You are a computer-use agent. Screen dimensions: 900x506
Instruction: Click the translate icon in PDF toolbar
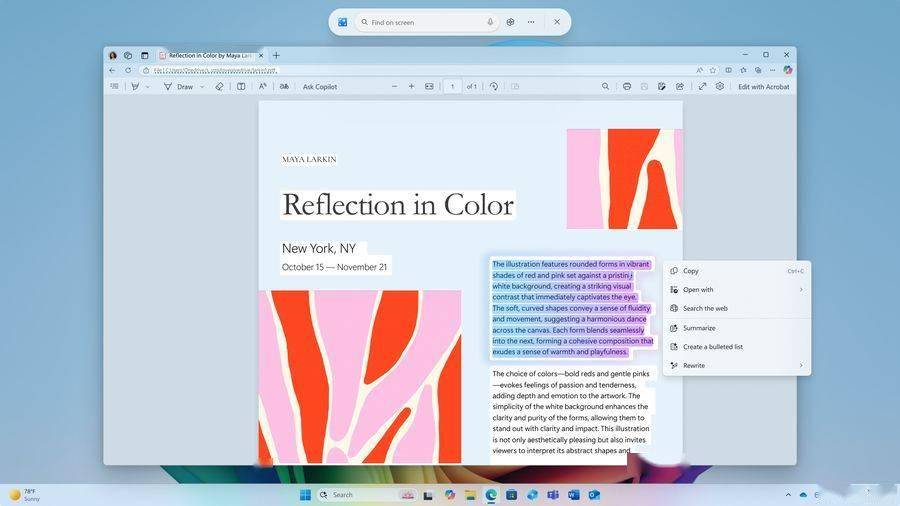click(x=284, y=87)
